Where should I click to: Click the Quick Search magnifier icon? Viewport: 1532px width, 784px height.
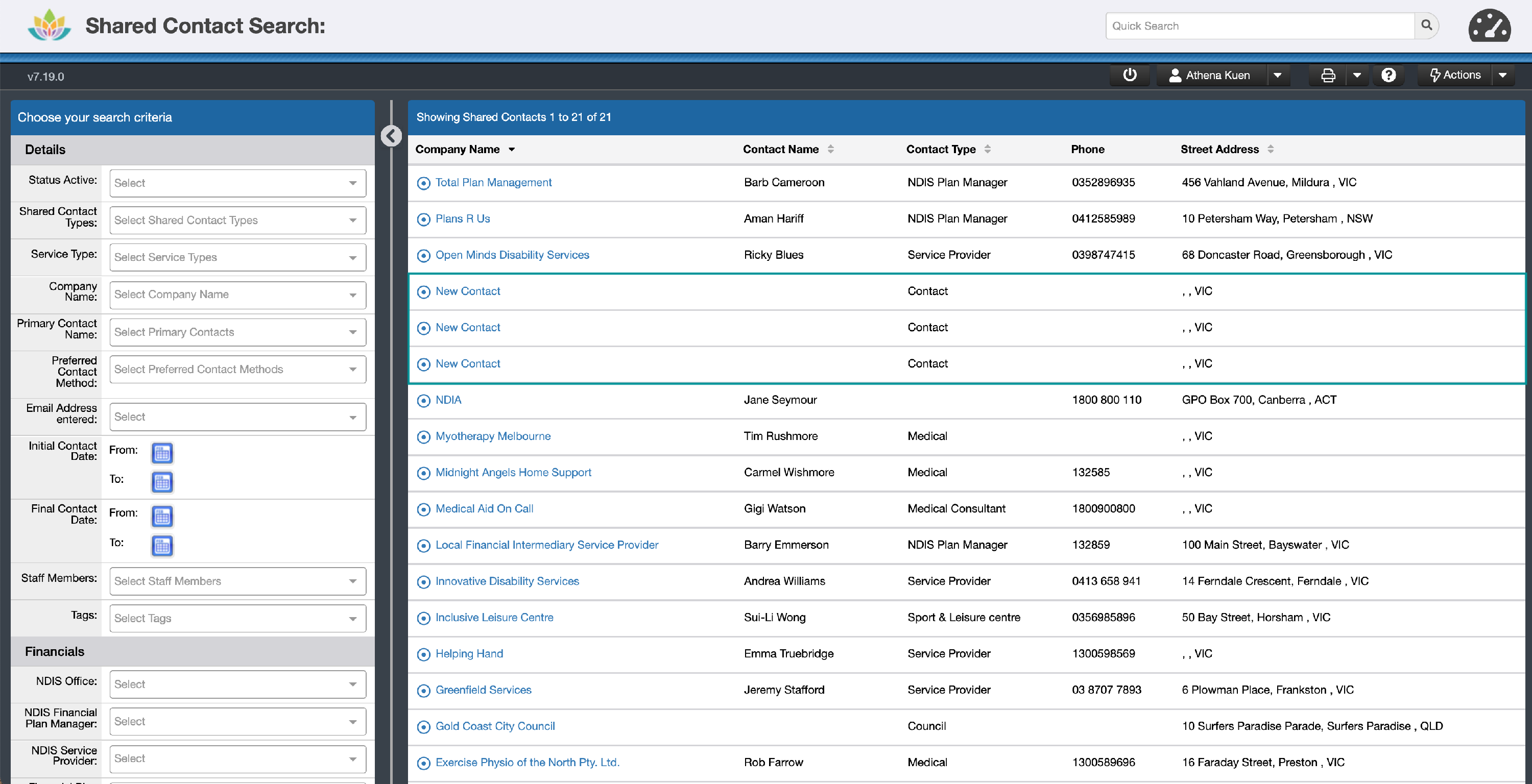click(x=1426, y=26)
